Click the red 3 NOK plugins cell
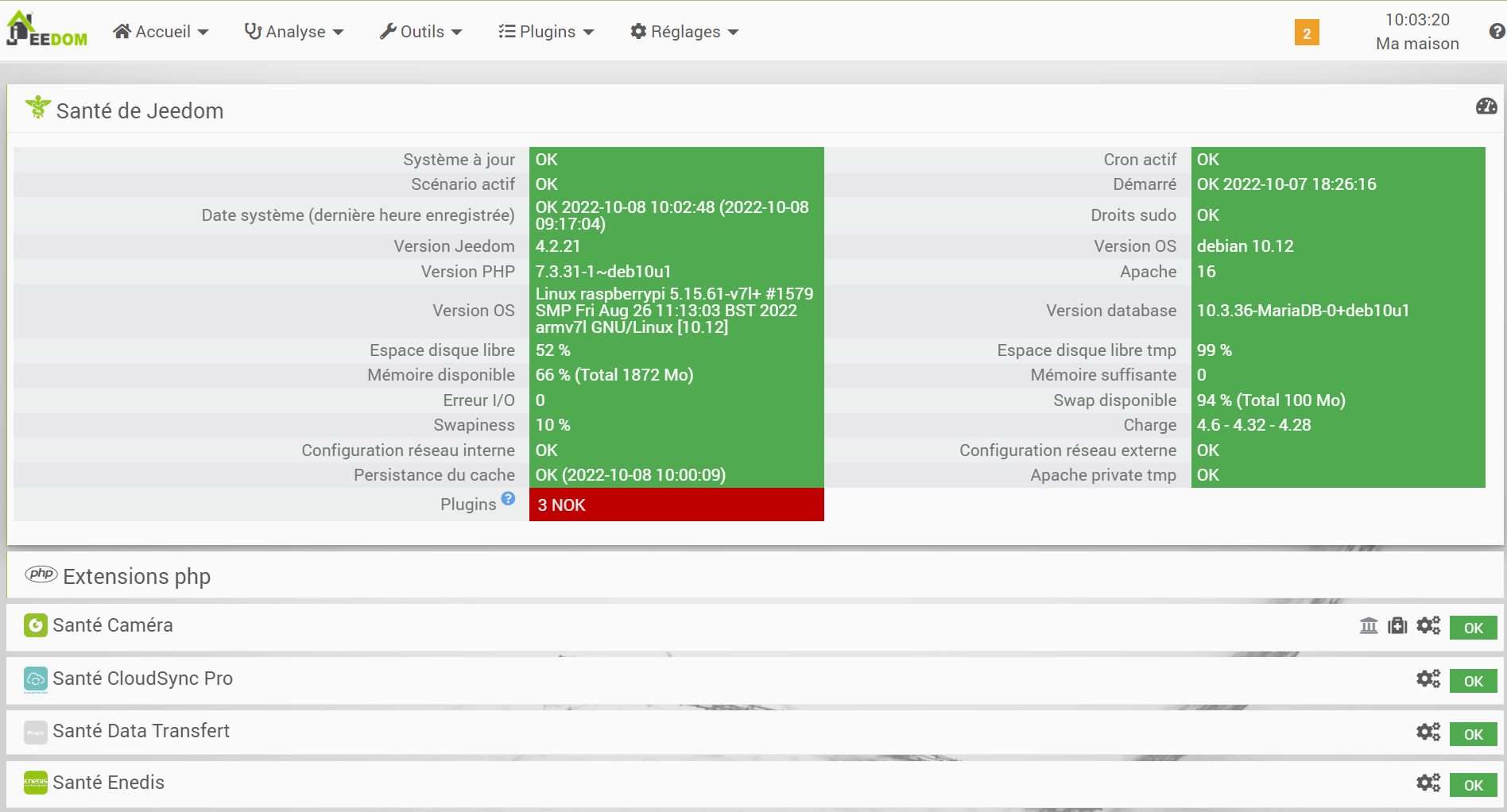Screen dimensions: 1507x812 pyautogui.click(x=676, y=505)
